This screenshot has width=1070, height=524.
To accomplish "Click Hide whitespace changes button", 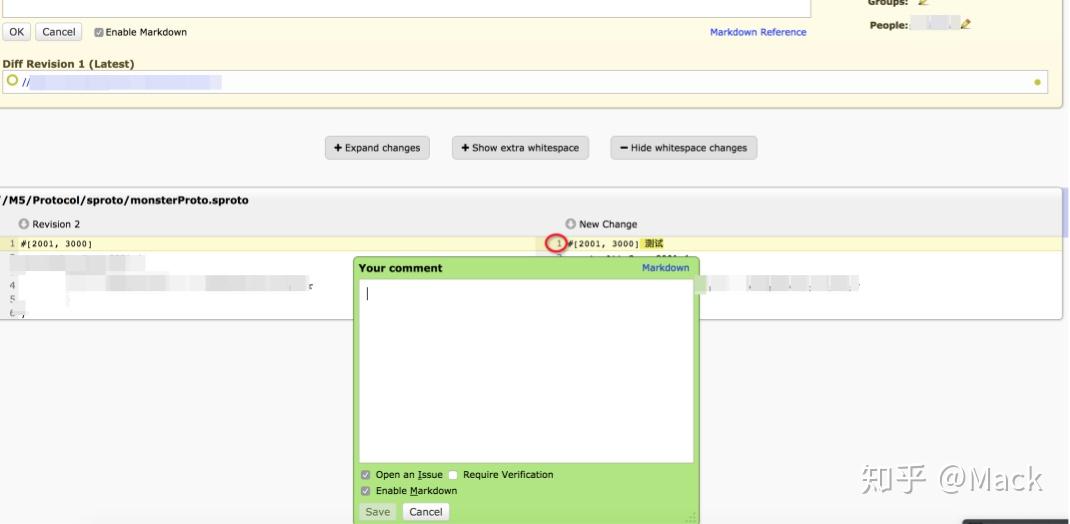I will coord(684,147).
